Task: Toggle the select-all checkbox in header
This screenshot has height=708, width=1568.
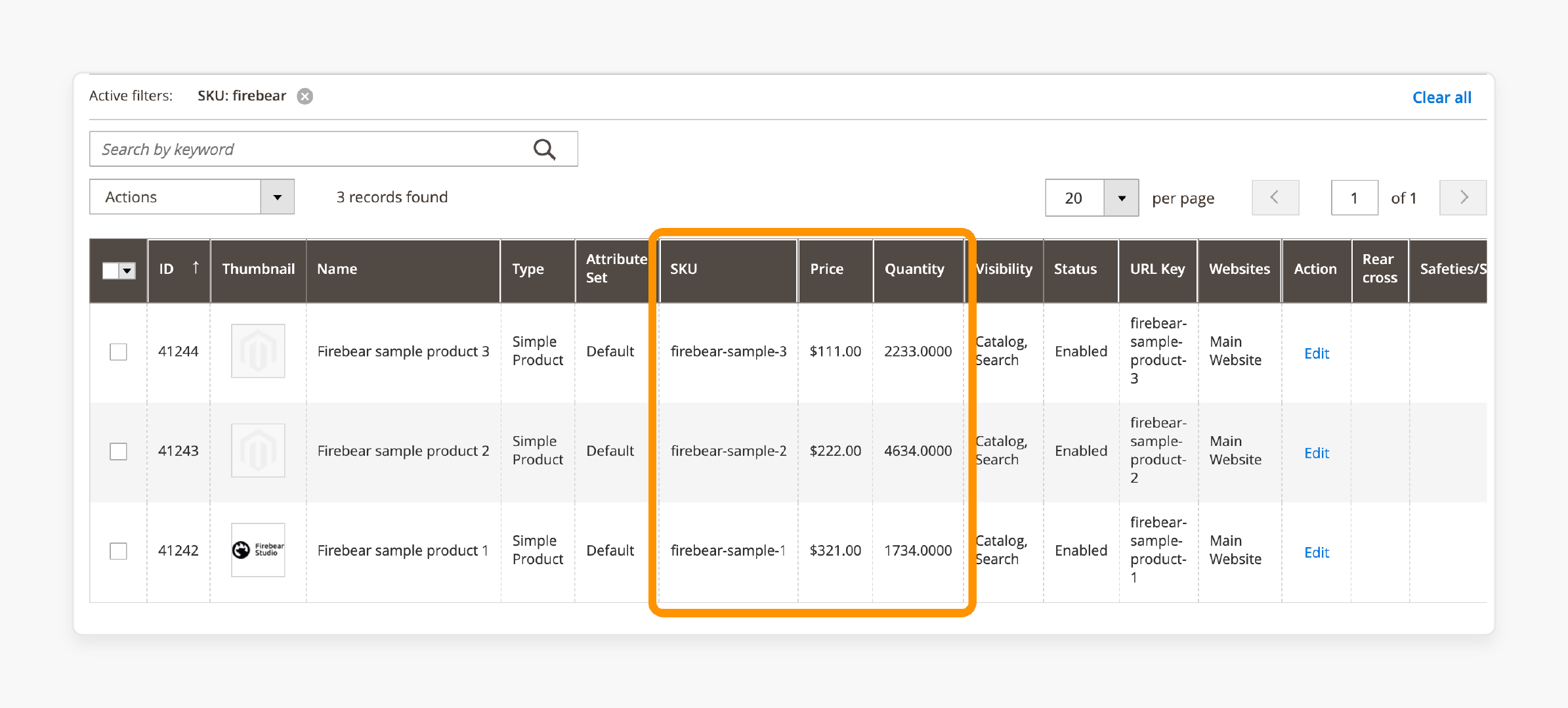Action: pos(109,270)
